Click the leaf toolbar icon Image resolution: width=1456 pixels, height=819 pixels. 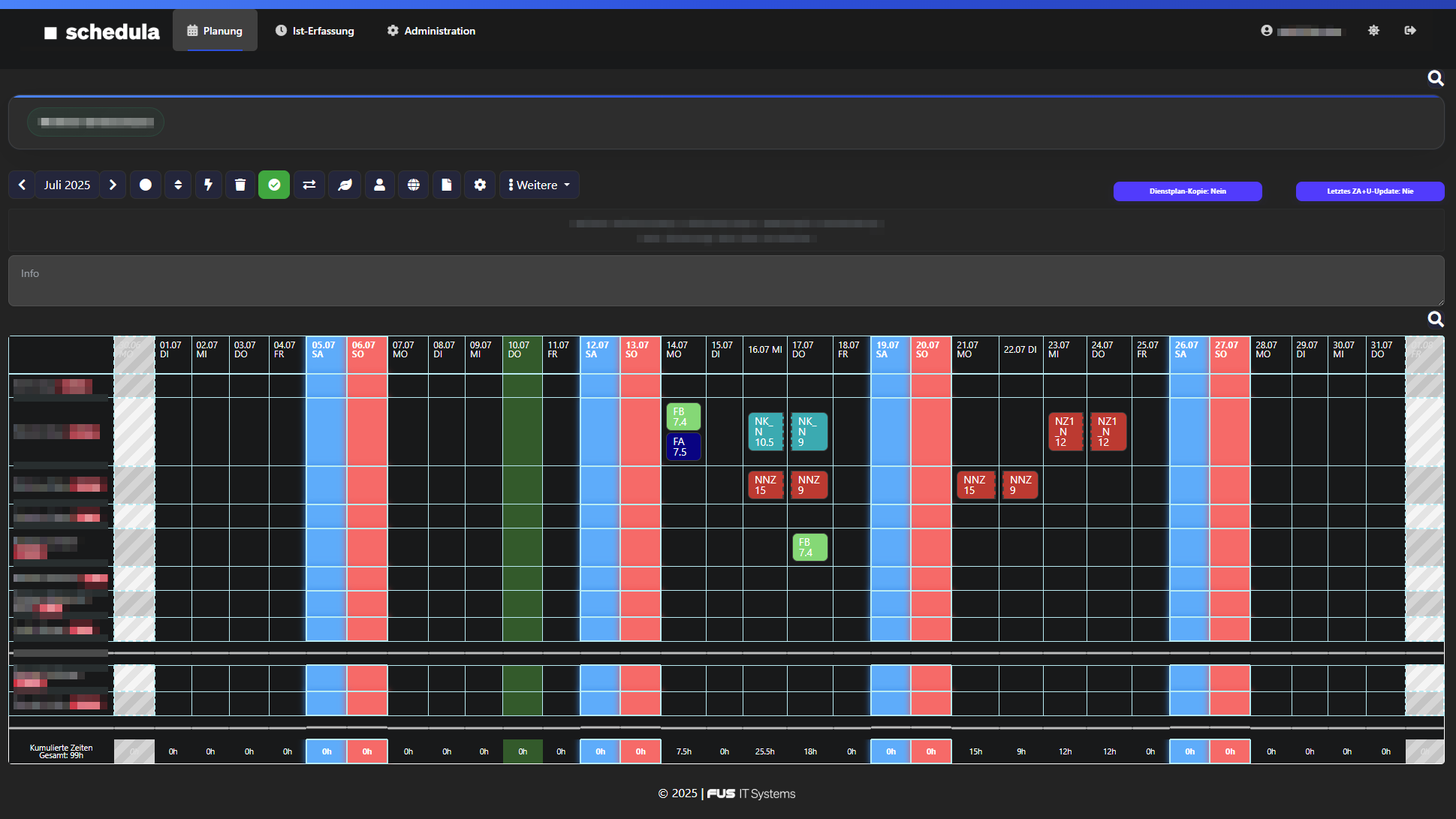[x=345, y=185]
